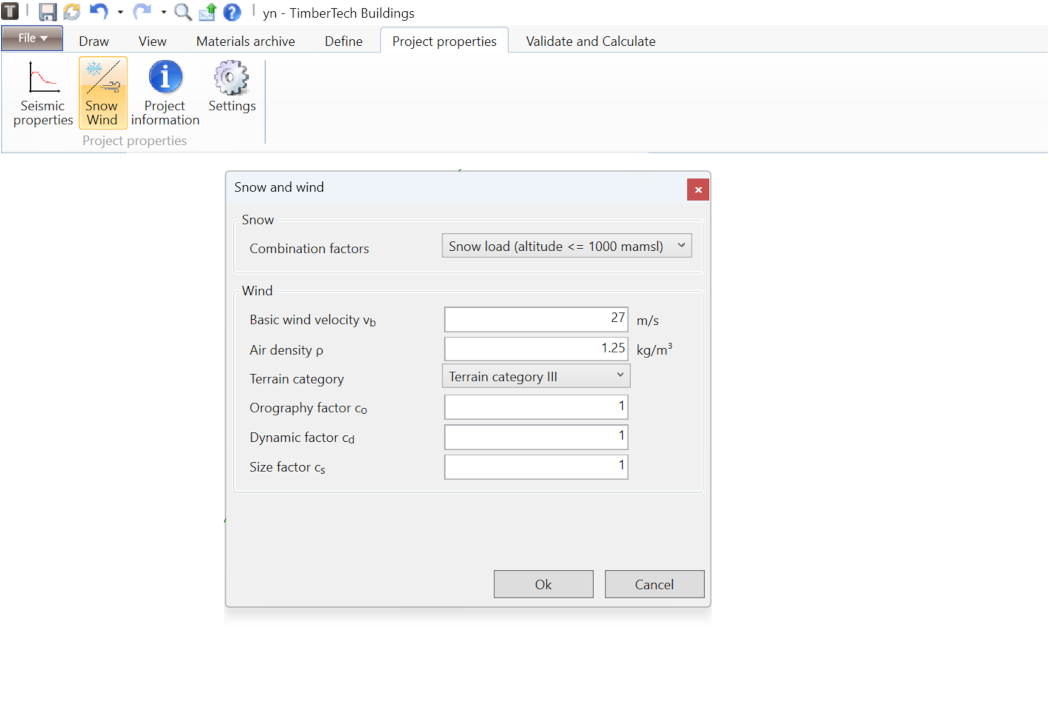Redo the last undone action
The image size is (1049, 720).
pos(142,11)
